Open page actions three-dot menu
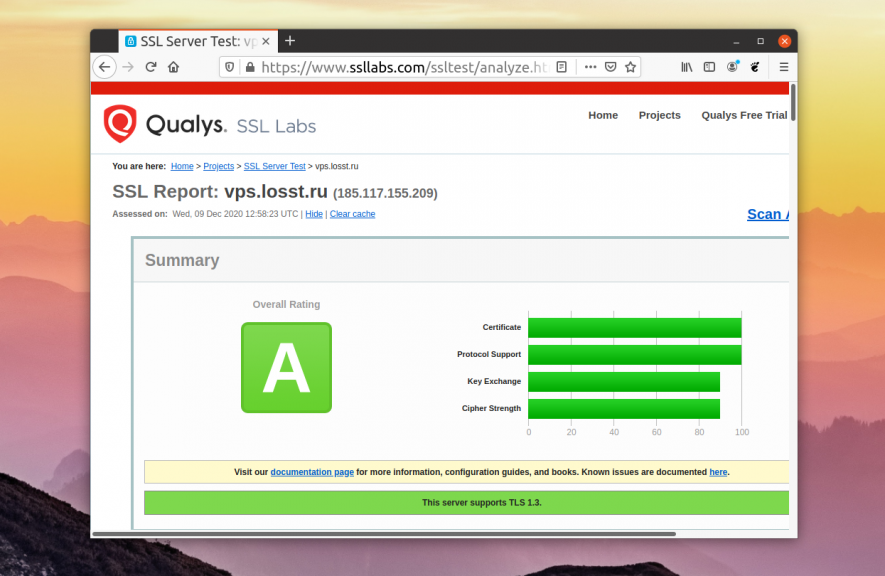 pos(590,67)
